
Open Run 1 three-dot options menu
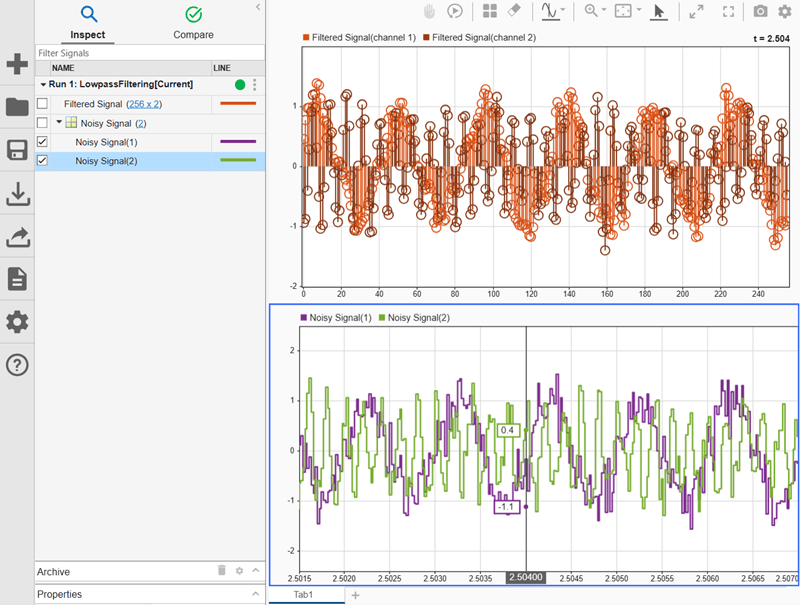255,85
